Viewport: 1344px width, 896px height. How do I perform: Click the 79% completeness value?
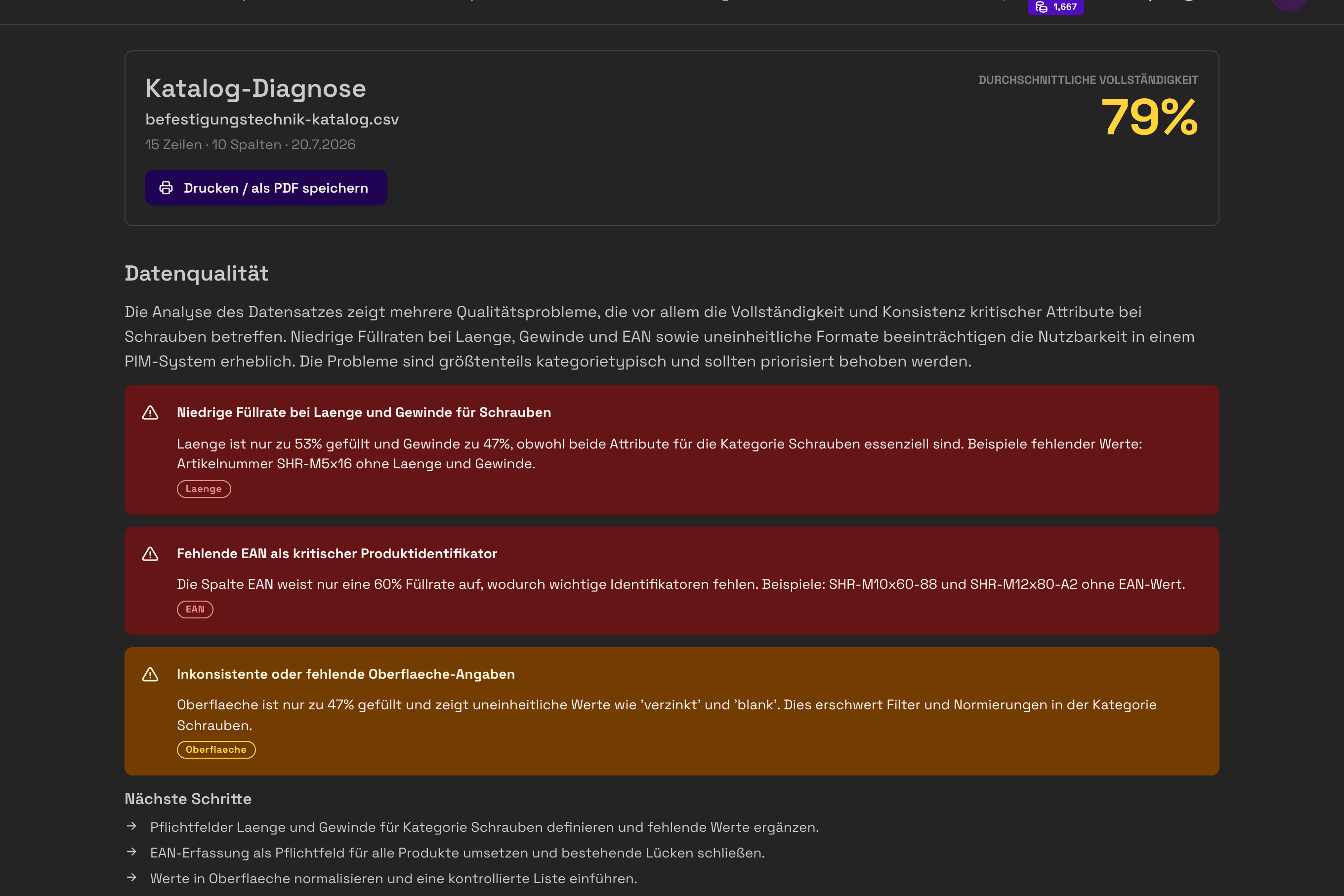coord(1149,117)
